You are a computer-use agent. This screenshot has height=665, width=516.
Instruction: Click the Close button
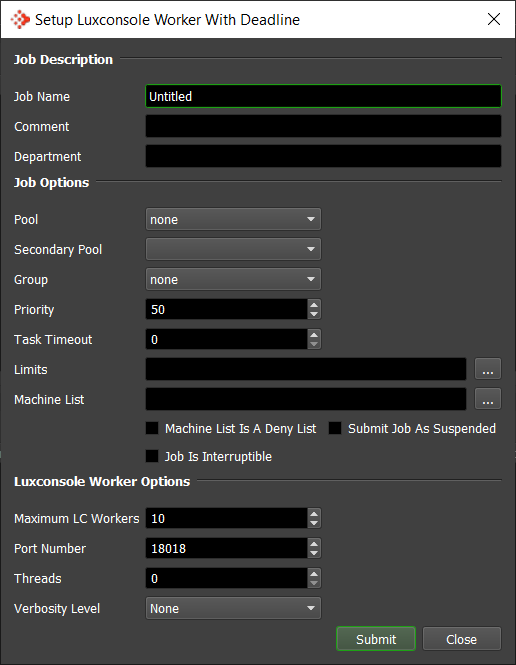pos(462,639)
